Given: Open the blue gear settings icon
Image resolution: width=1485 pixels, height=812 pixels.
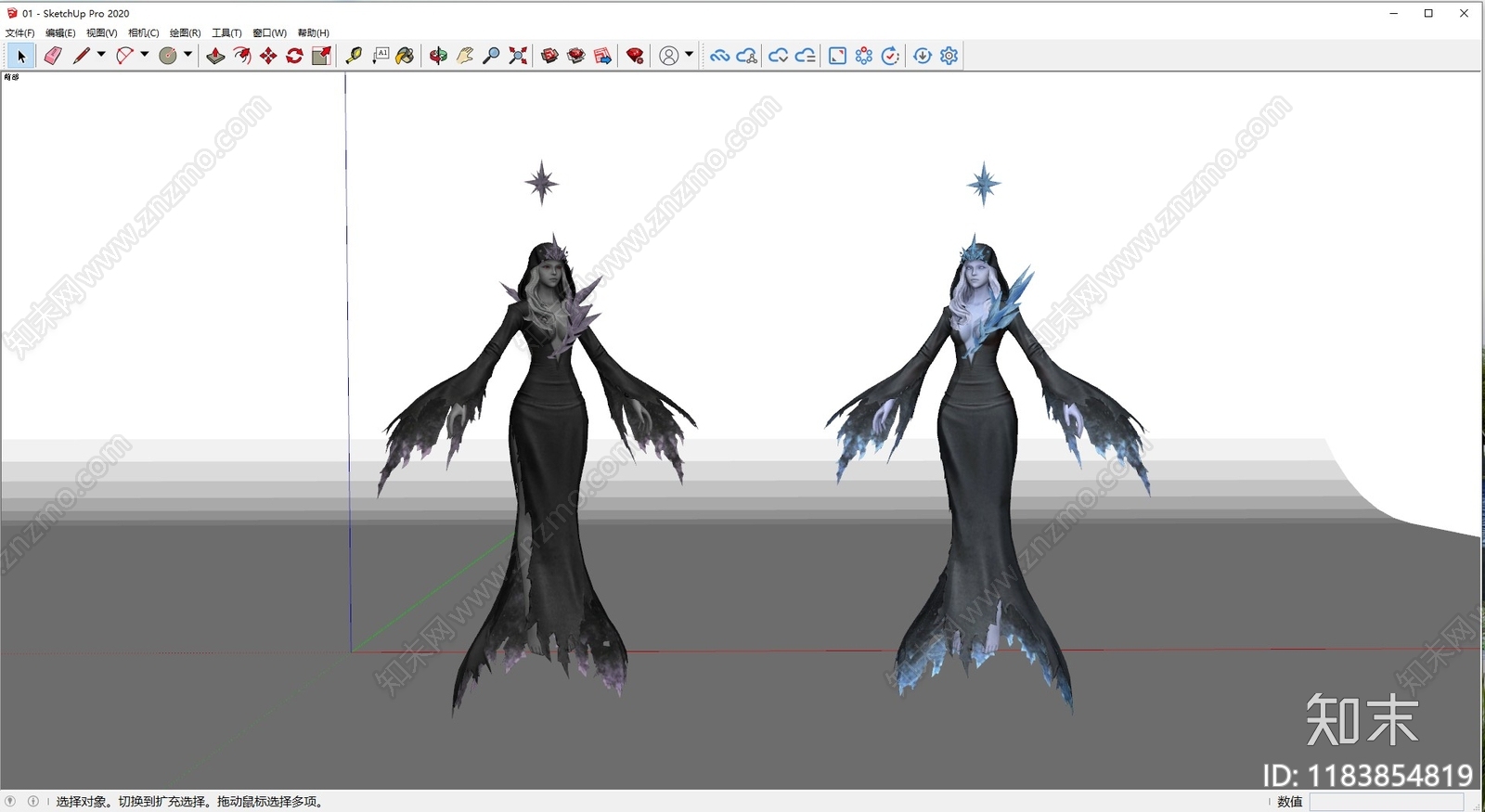Looking at the screenshot, I should click(949, 56).
